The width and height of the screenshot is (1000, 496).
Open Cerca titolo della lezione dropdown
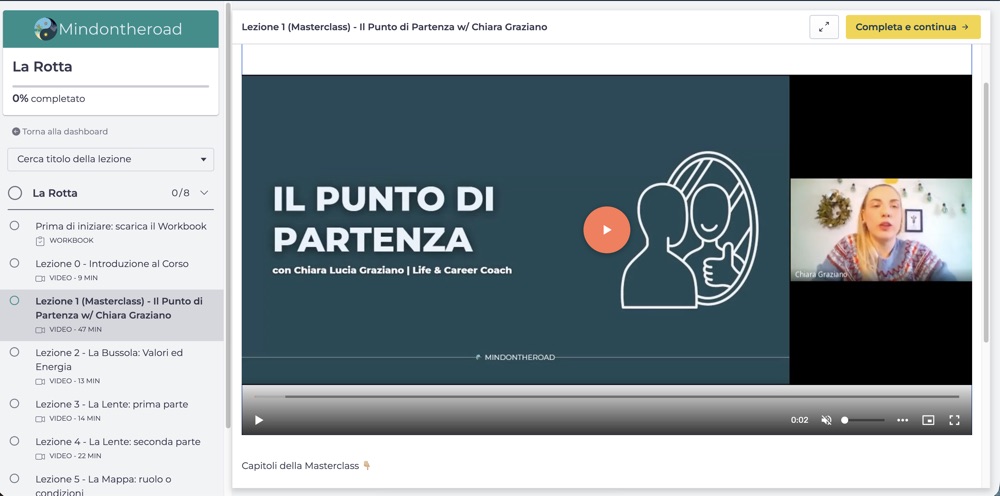111,159
